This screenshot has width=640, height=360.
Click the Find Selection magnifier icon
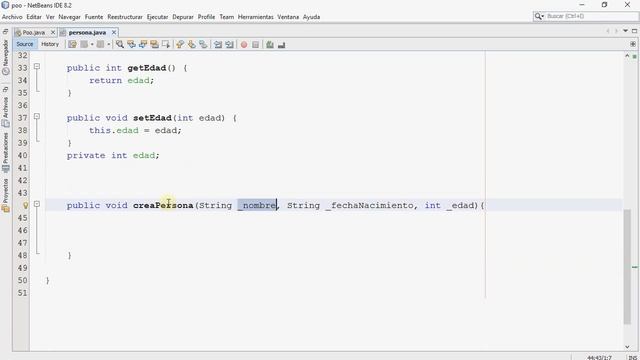120,44
